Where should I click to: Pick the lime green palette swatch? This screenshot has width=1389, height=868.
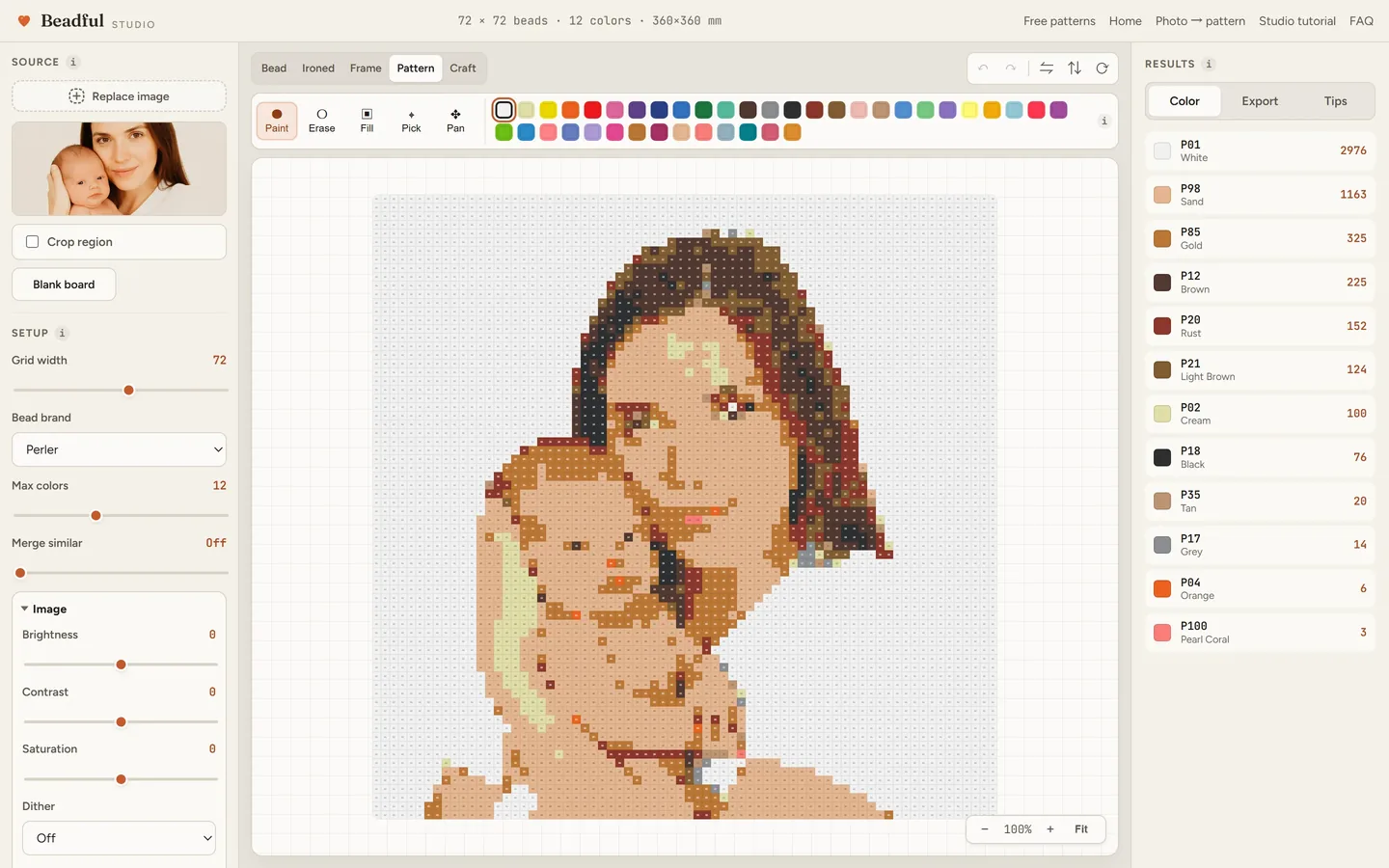click(504, 132)
